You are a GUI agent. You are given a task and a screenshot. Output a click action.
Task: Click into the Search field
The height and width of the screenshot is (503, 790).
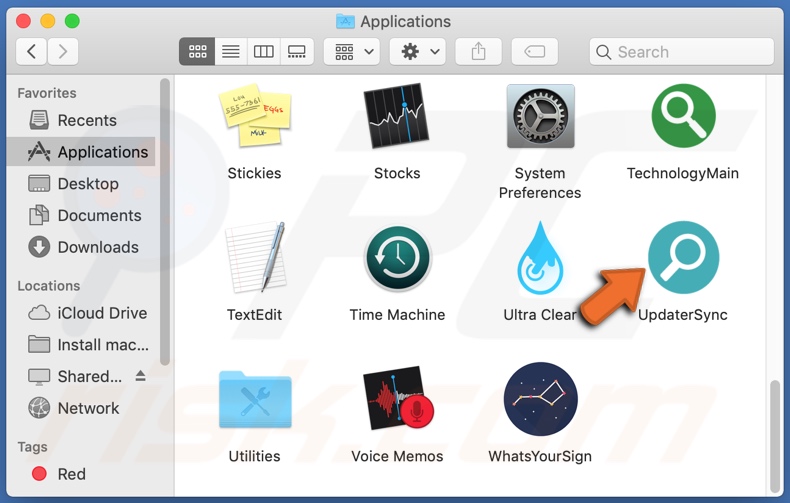681,51
